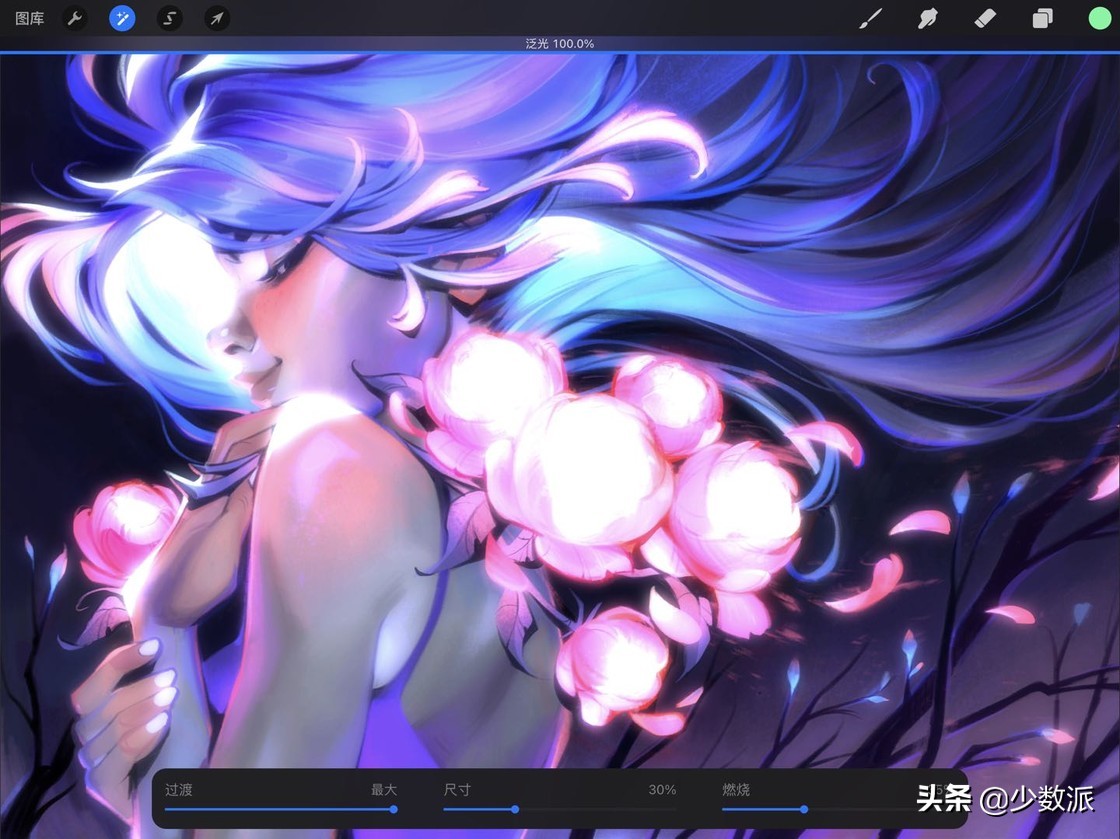Tap the 过渡 label text
The height and width of the screenshot is (839, 1120).
coord(179,790)
